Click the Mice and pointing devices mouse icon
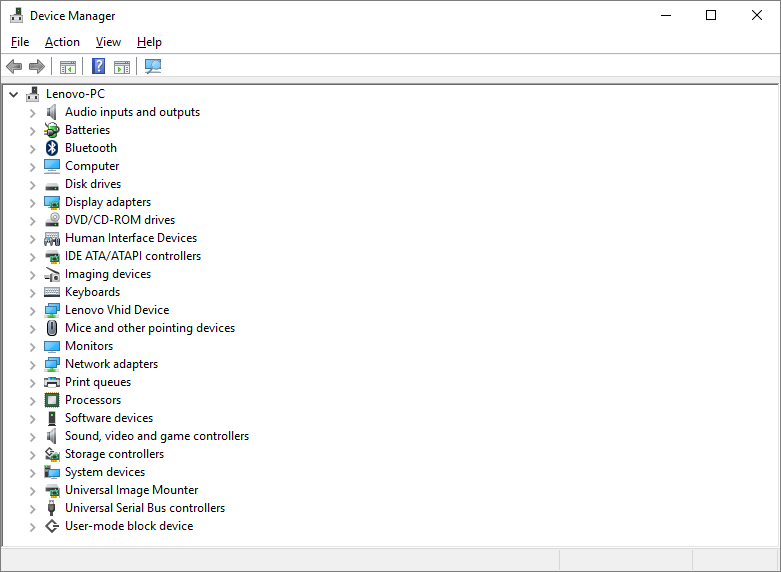The width and height of the screenshot is (781, 572). click(52, 328)
